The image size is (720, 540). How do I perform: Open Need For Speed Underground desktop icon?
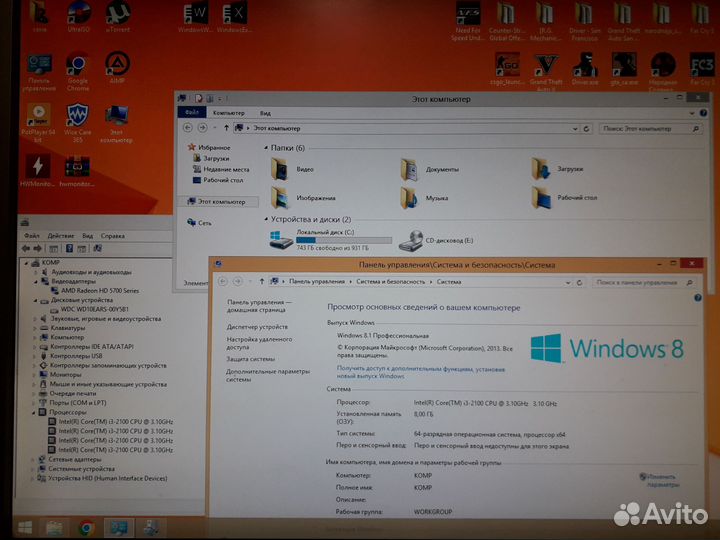tap(468, 20)
